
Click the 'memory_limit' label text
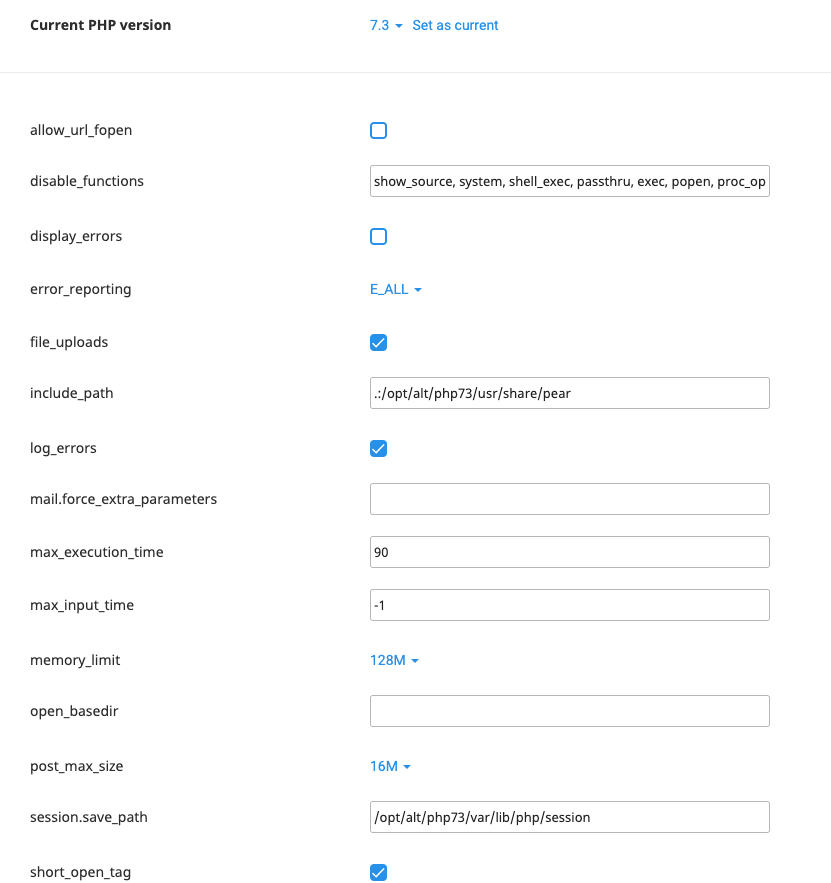(x=75, y=660)
